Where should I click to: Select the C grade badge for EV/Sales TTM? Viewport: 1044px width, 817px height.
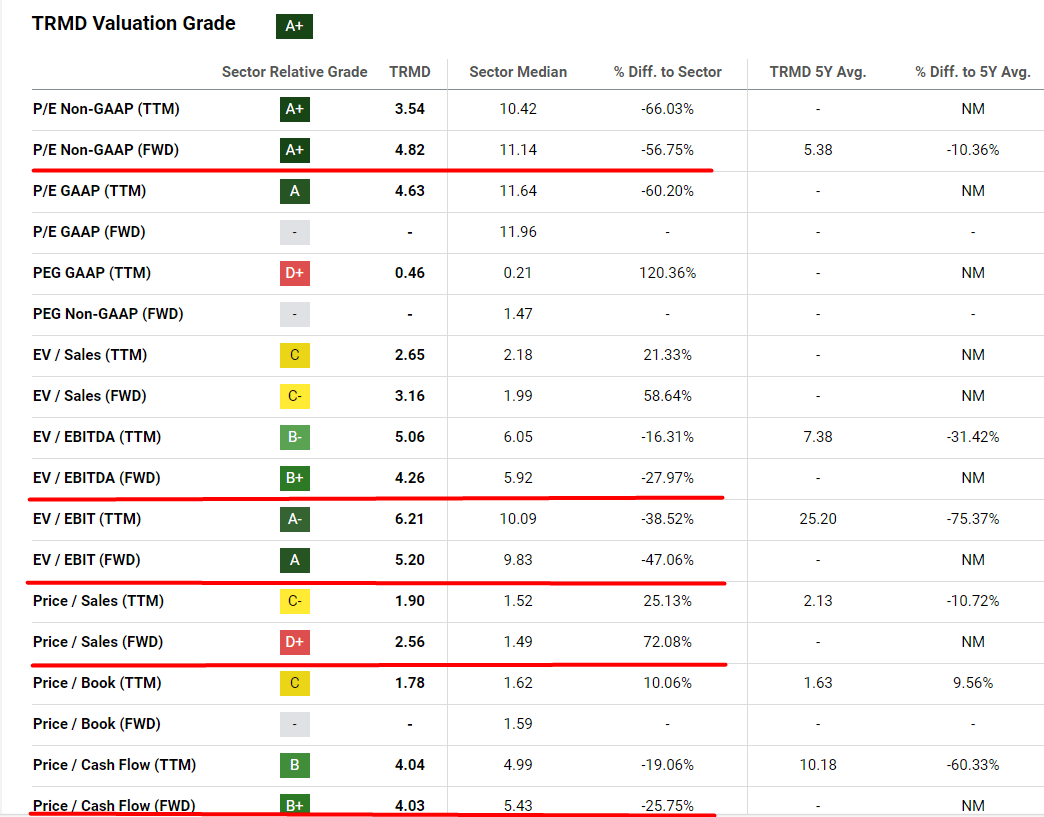[294, 355]
